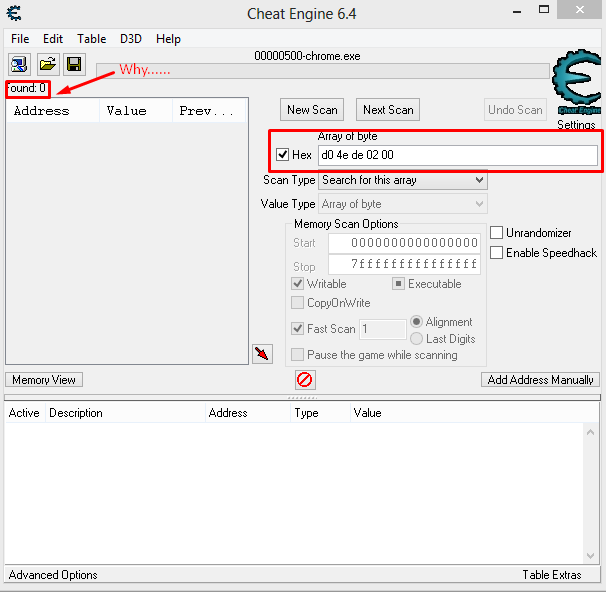Enable the CopyOnWrite checkbox
606x592 pixels.
pyautogui.click(x=297, y=303)
